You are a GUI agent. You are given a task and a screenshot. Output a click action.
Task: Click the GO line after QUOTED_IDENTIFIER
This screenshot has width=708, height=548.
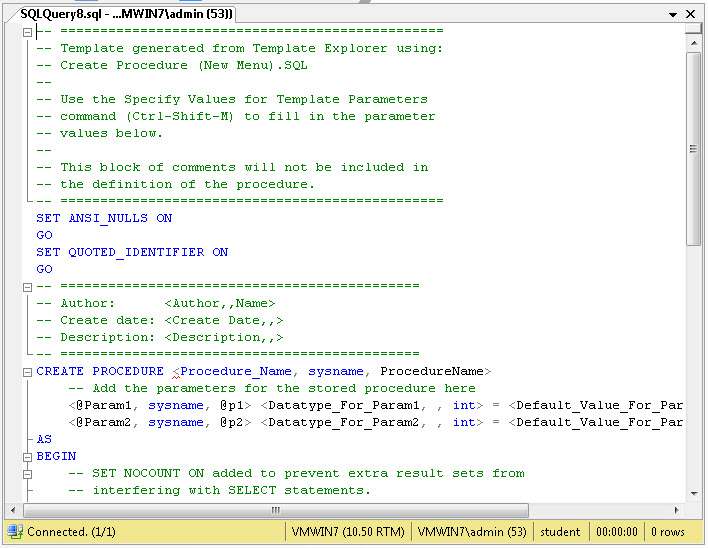tap(44, 269)
